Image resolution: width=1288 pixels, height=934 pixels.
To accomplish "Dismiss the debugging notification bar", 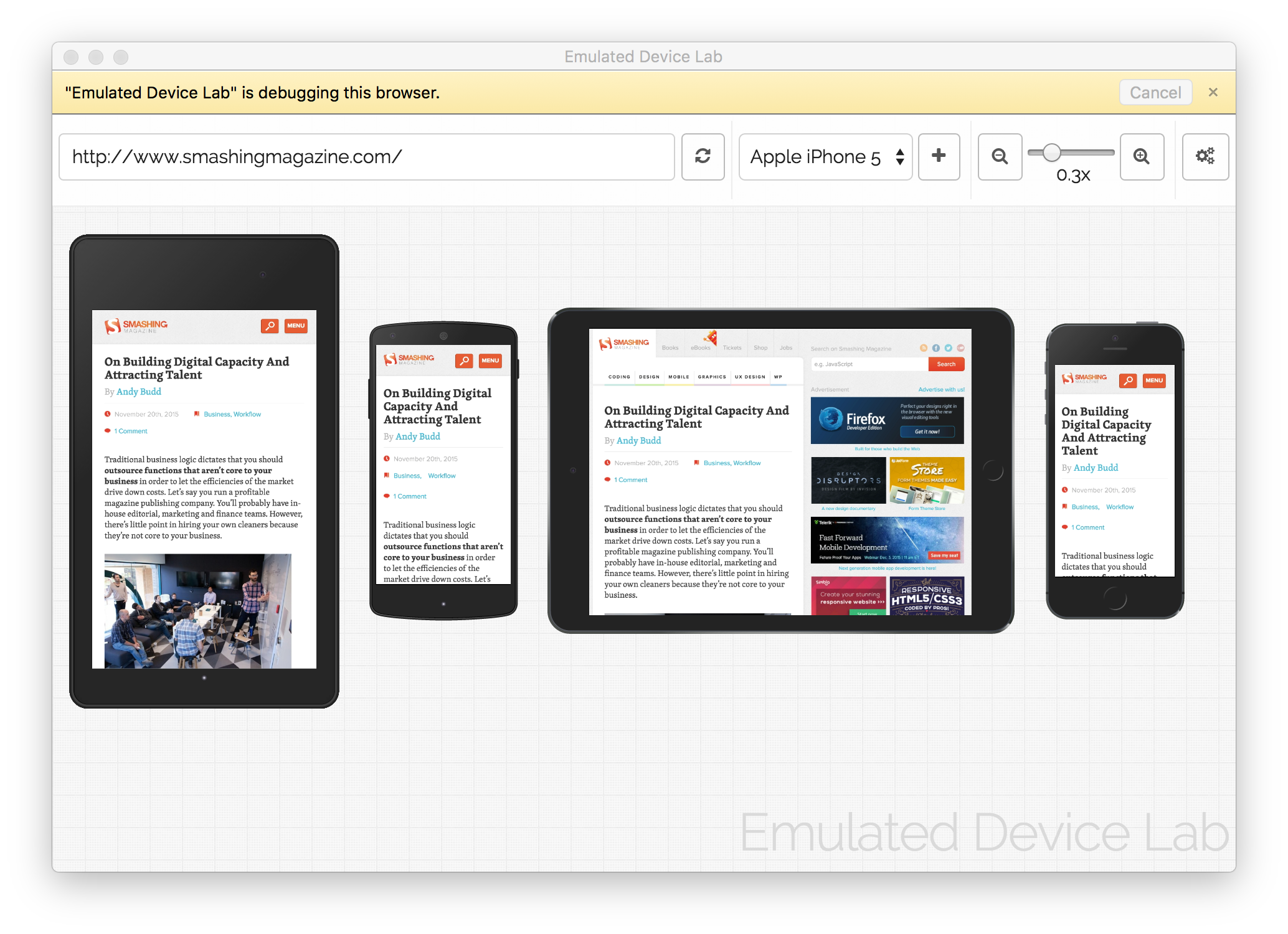I will (x=1213, y=92).
